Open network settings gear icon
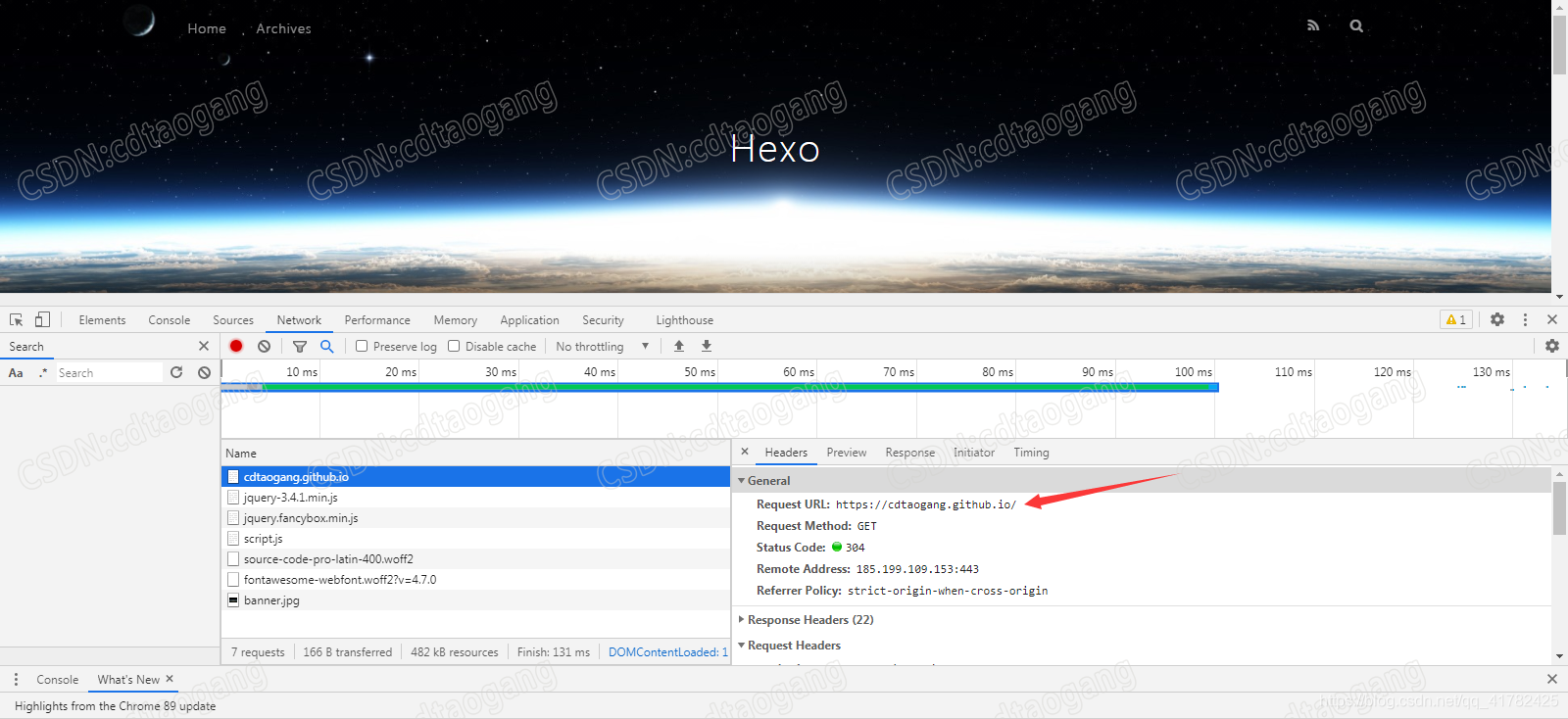This screenshot has height=719, width=1568. (x=1552, y=346)
